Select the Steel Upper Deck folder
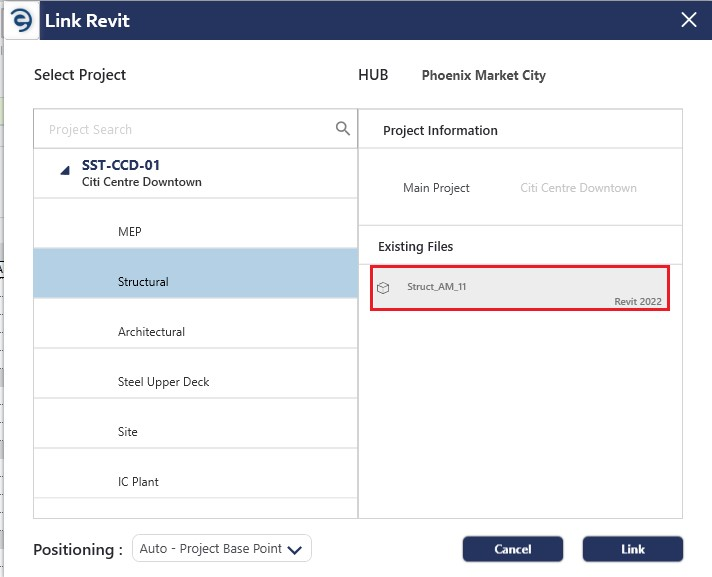This screenshot has height=577, width=712. click(163, 382)
